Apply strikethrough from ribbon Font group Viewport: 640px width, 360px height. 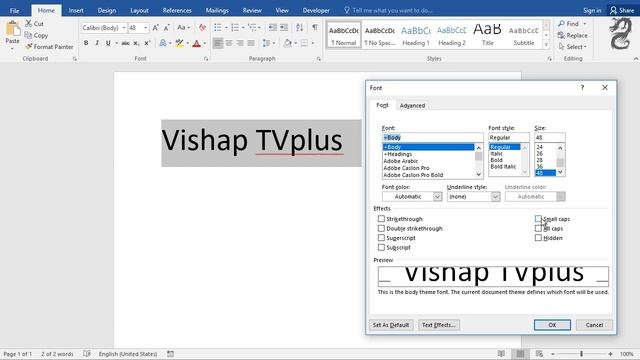pos(125,43)
